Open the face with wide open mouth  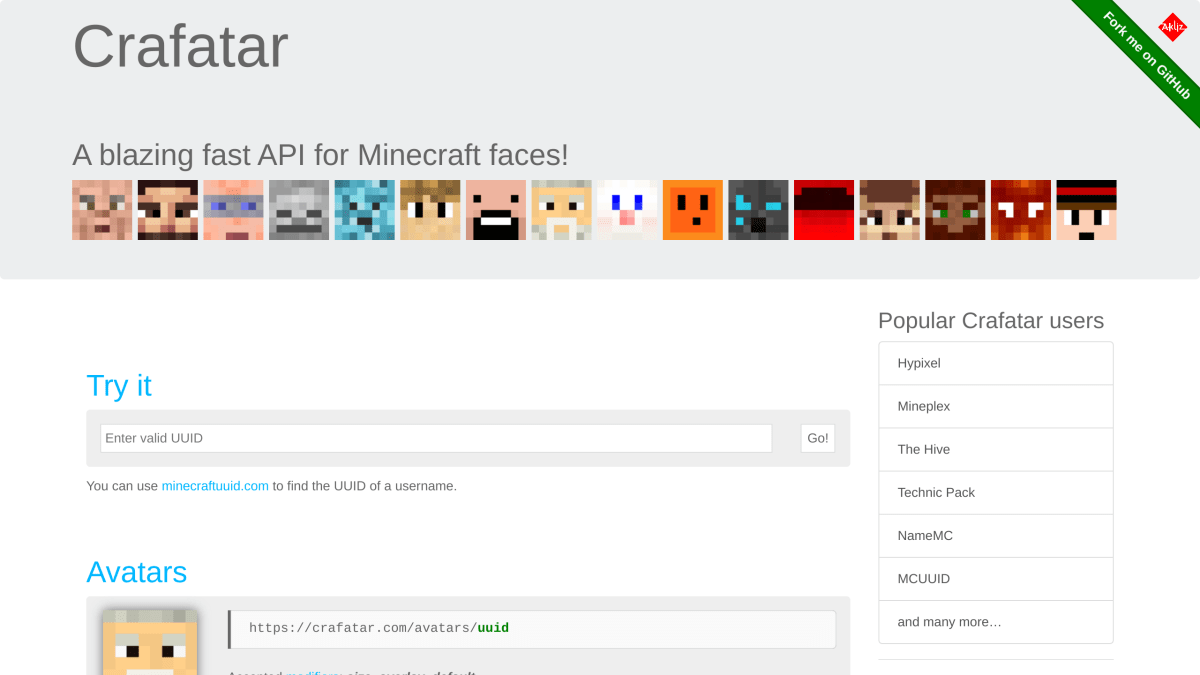pos(496,210)
